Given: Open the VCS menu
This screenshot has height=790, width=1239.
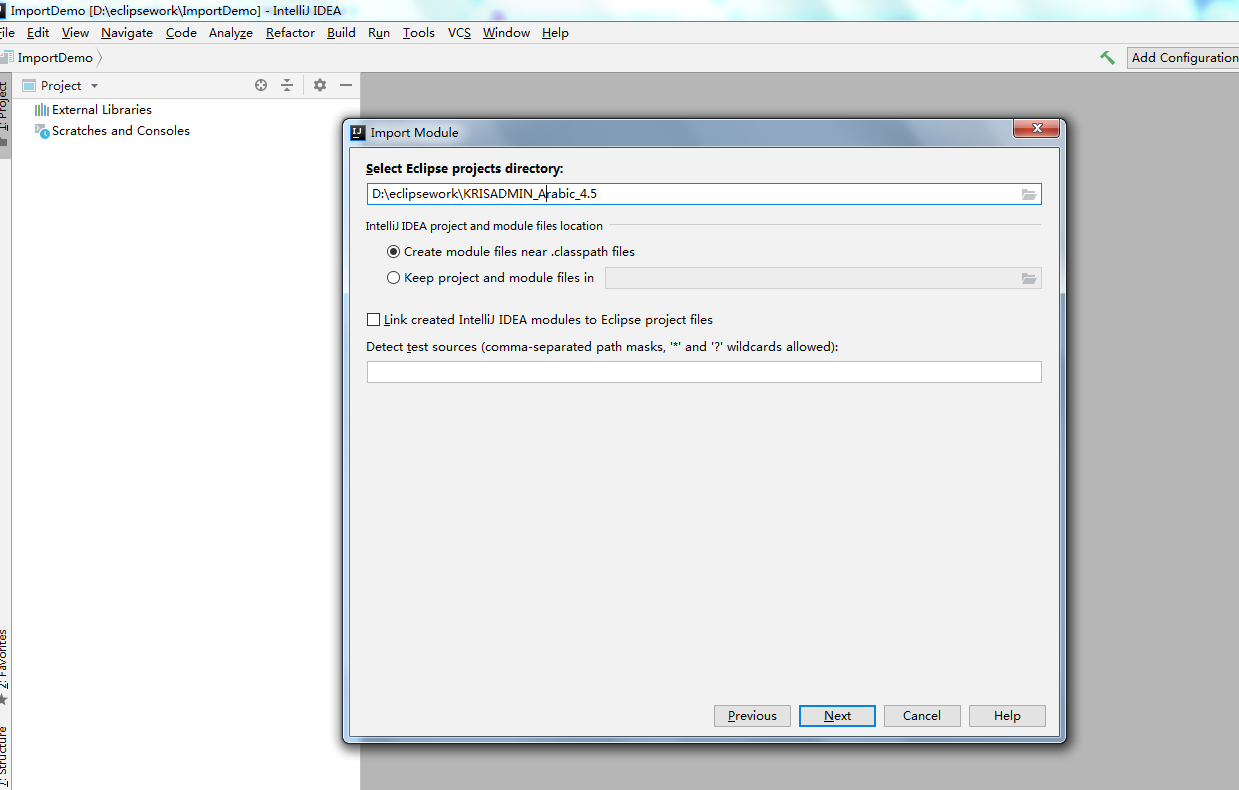Looking at the screenshot, I should coord(459,33).
